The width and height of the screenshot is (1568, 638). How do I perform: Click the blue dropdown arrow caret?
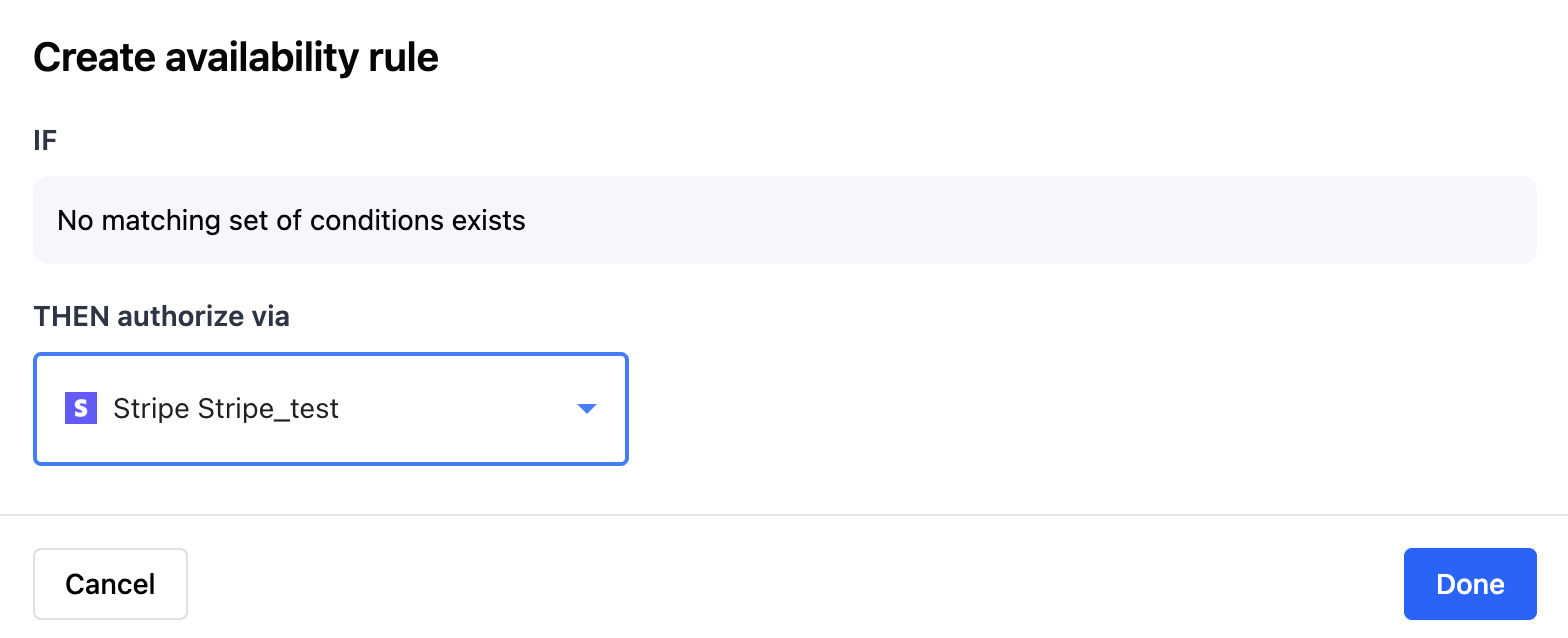click(587, 409)
